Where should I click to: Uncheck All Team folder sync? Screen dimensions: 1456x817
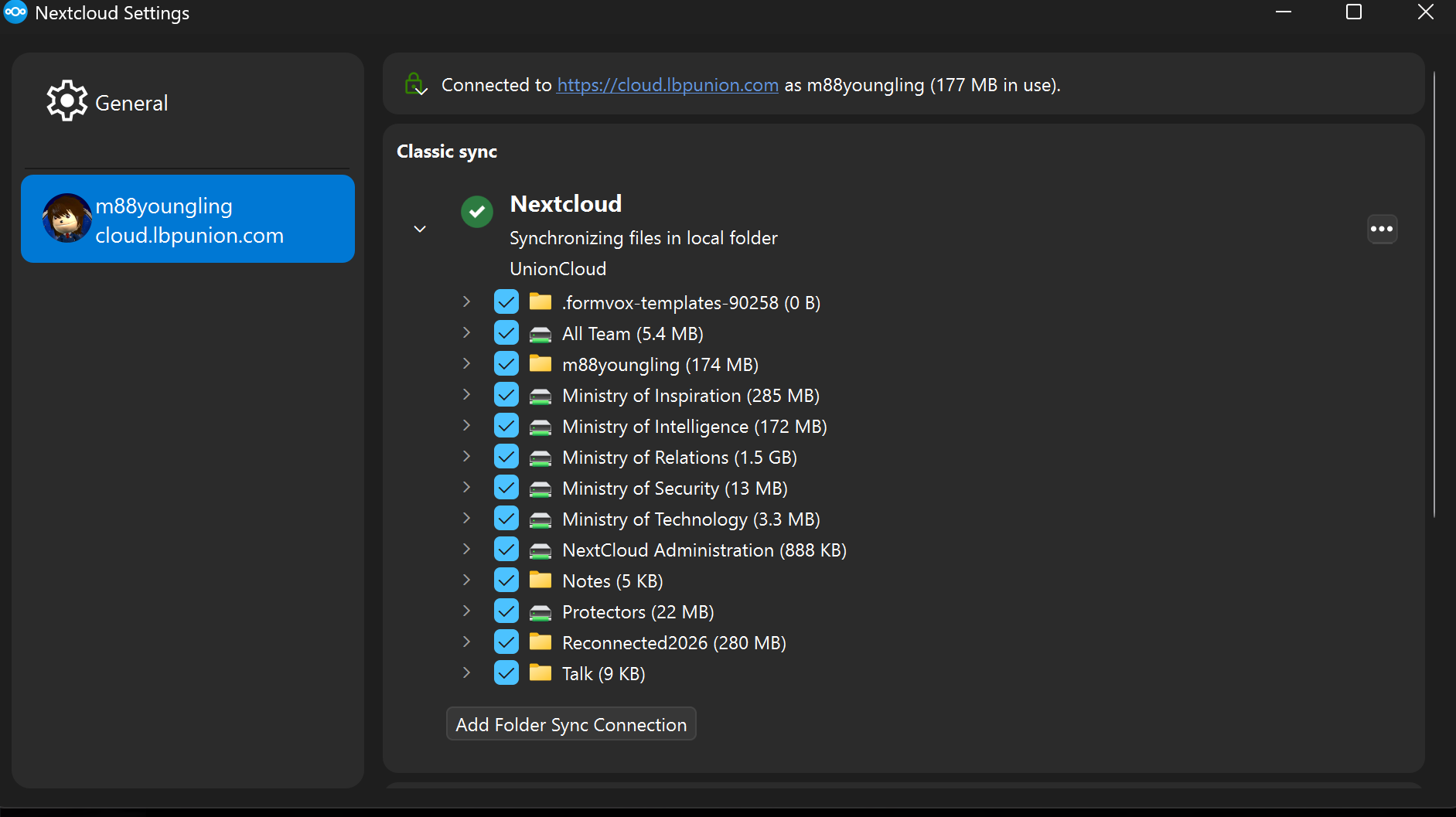506,332
